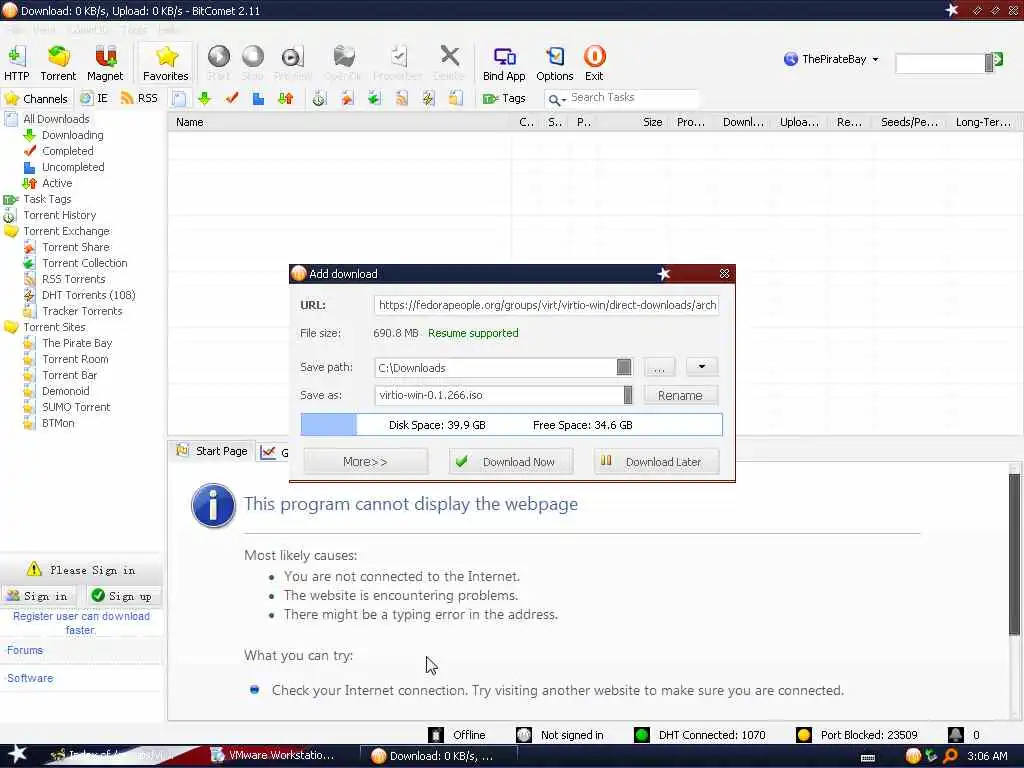
Task: Click the greyed Start task icon
Action: coord(219,63)
